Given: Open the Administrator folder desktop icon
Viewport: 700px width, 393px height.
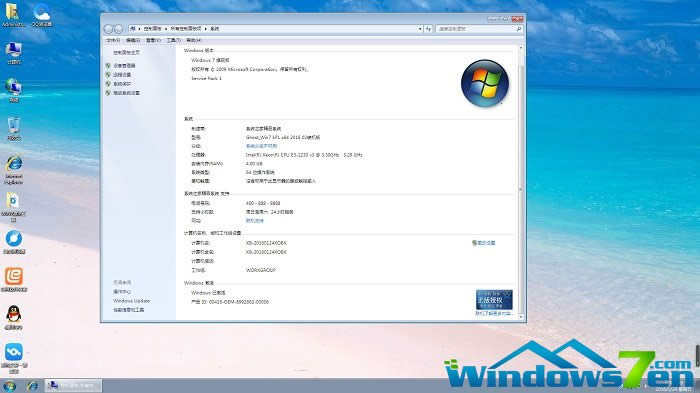Looking at the screenshot, I should (x=12, y=15).
